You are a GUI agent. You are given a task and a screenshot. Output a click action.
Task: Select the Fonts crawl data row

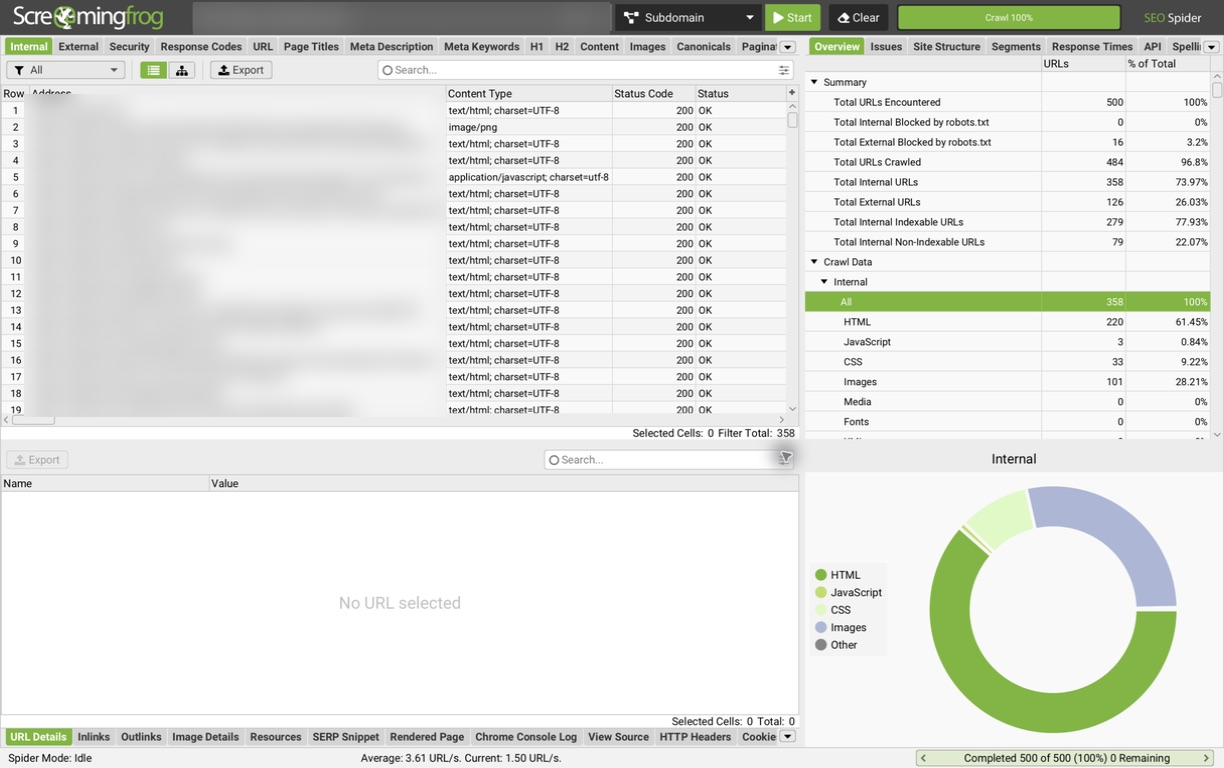1007,422
